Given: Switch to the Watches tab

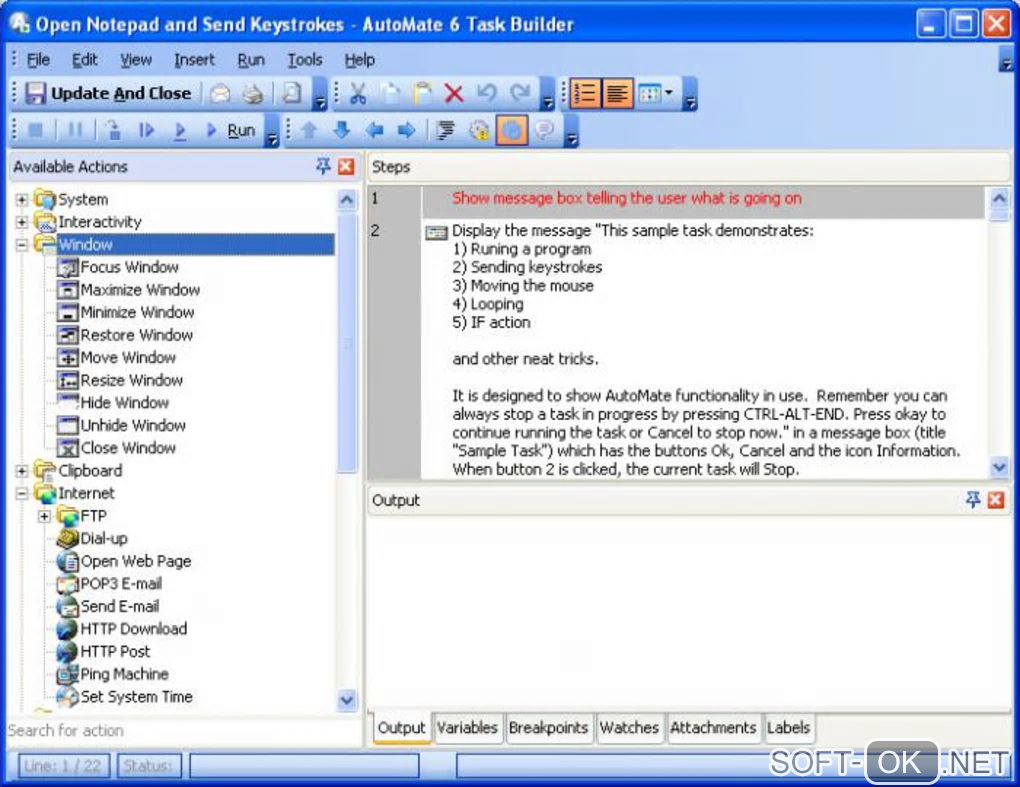Looking at the screenshot, I should [x=629, y=727].
